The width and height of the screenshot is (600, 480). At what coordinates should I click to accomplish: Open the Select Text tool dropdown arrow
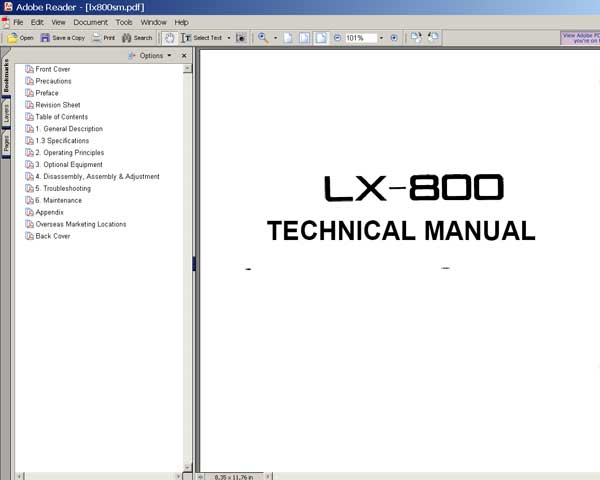coord(229,38)
